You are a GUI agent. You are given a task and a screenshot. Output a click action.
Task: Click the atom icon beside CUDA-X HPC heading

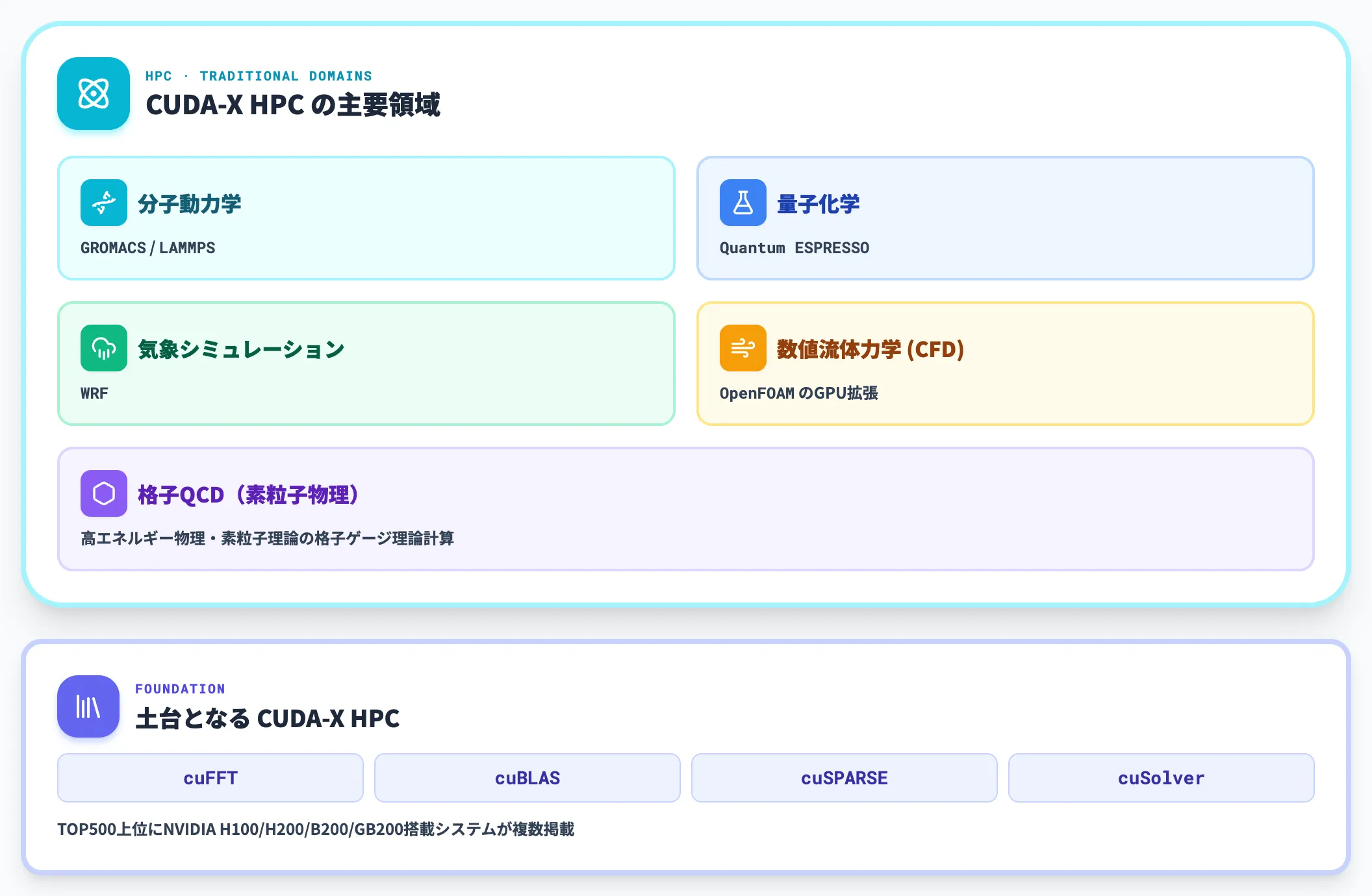(x=94, y=93)
